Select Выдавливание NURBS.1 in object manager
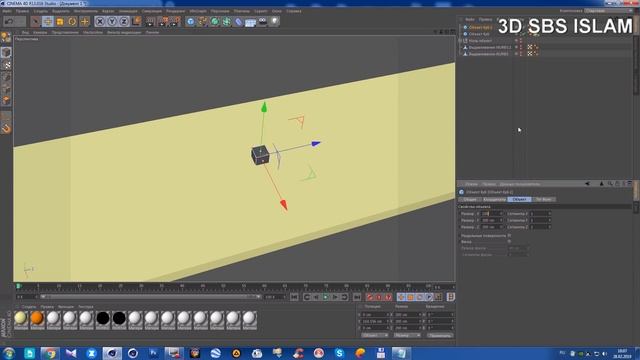 click(490, 47)
